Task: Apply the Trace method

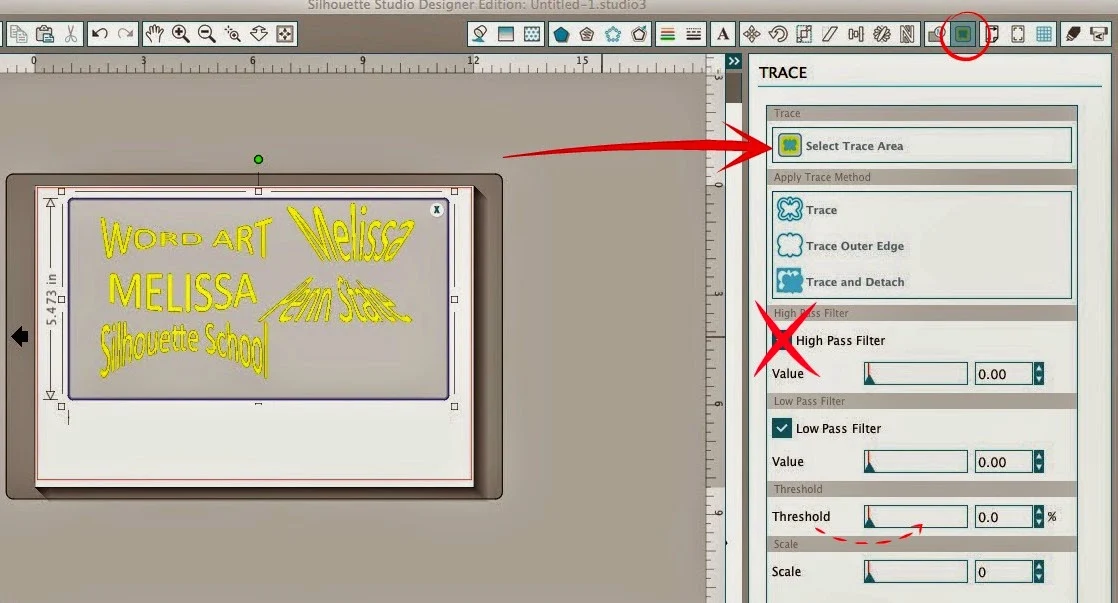Action: (807, 210)
